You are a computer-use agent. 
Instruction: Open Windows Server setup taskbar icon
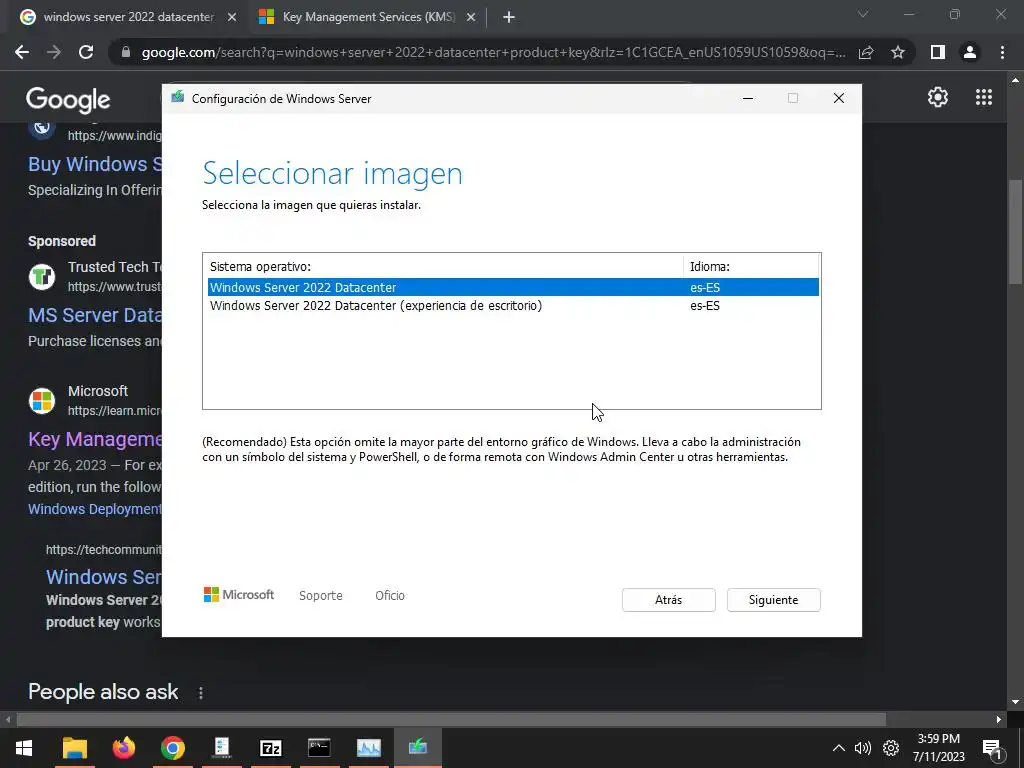coord(417,748)
